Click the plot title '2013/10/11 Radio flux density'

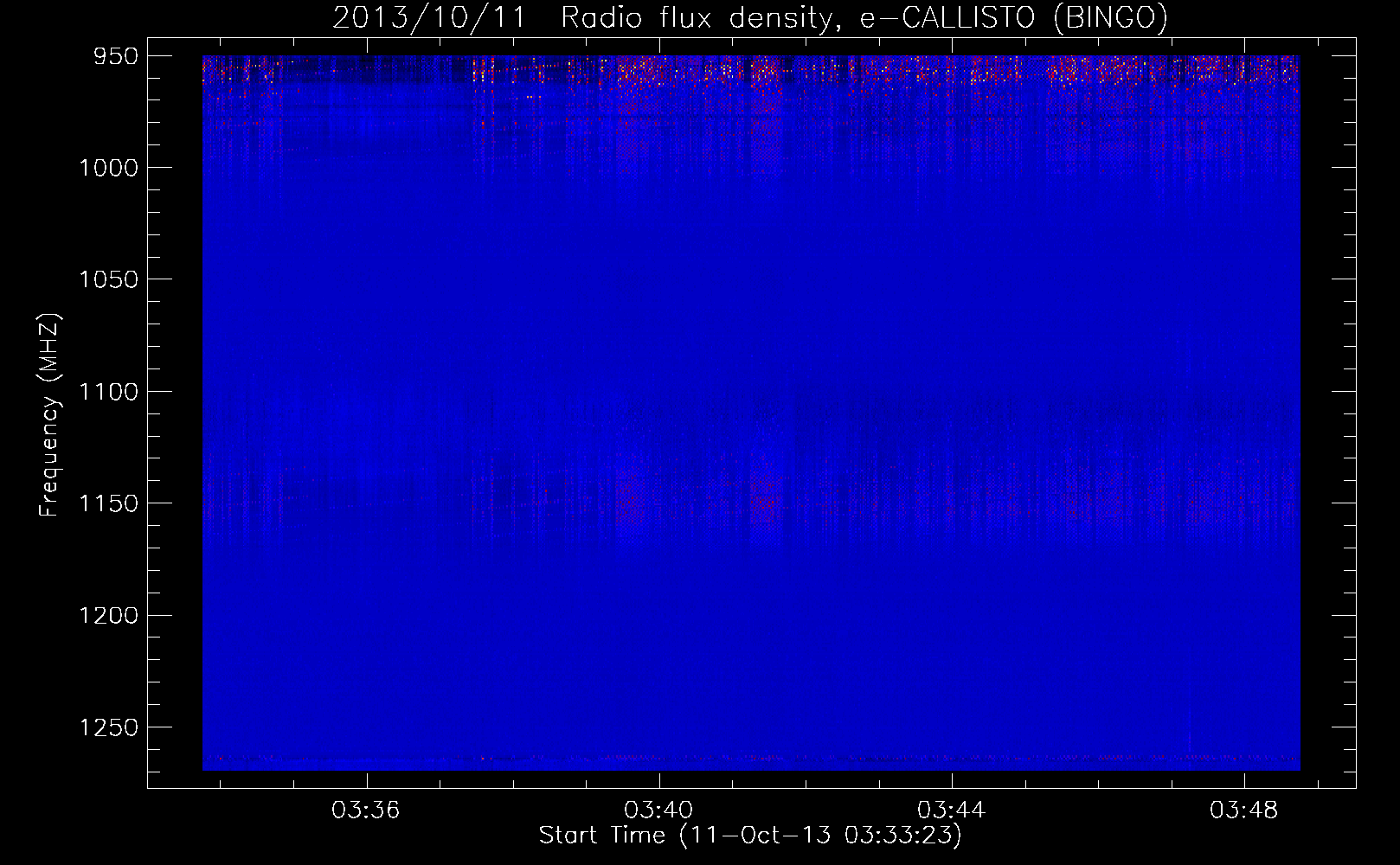(750, 17)
